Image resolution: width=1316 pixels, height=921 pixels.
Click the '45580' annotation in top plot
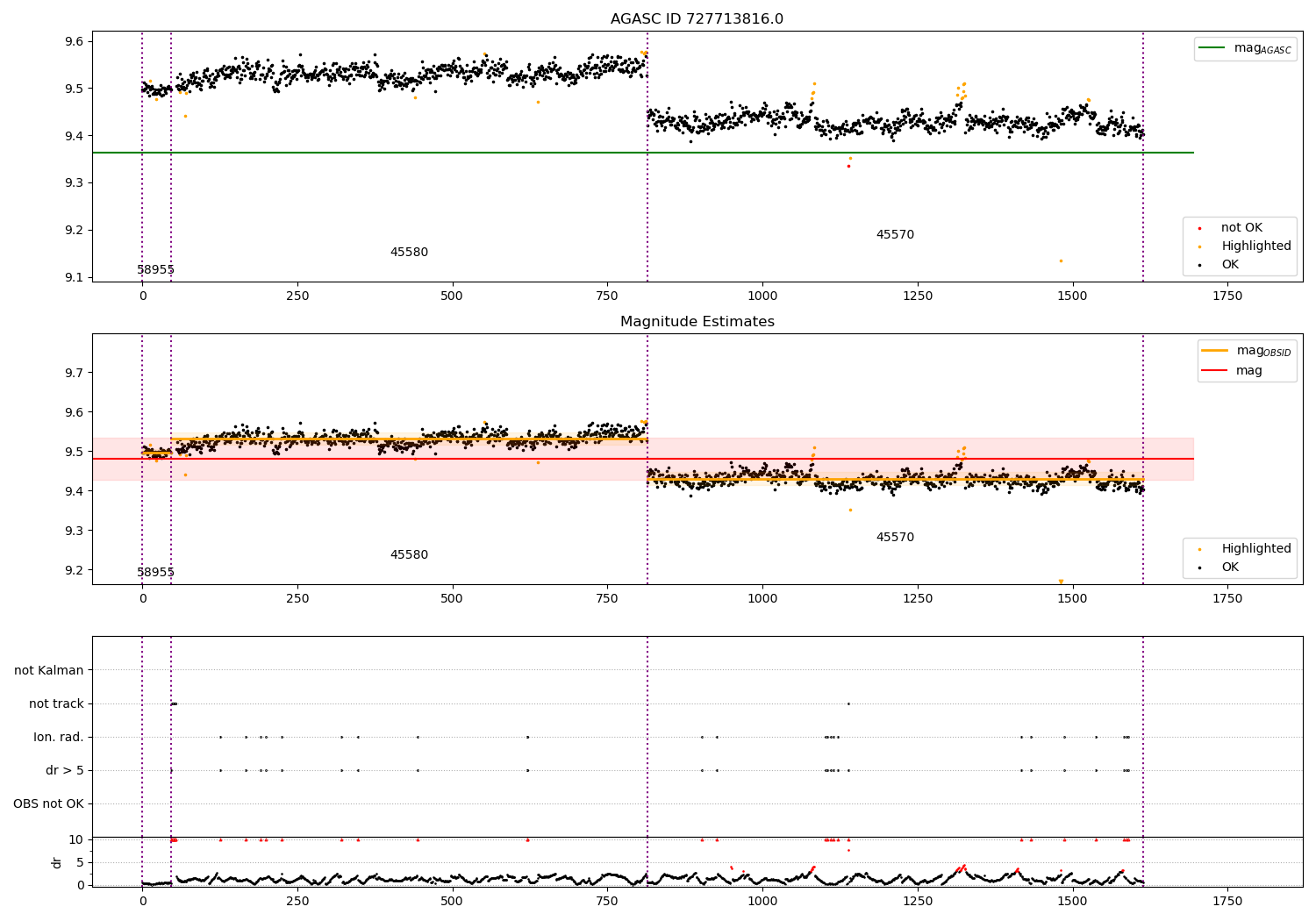point(409,253)
